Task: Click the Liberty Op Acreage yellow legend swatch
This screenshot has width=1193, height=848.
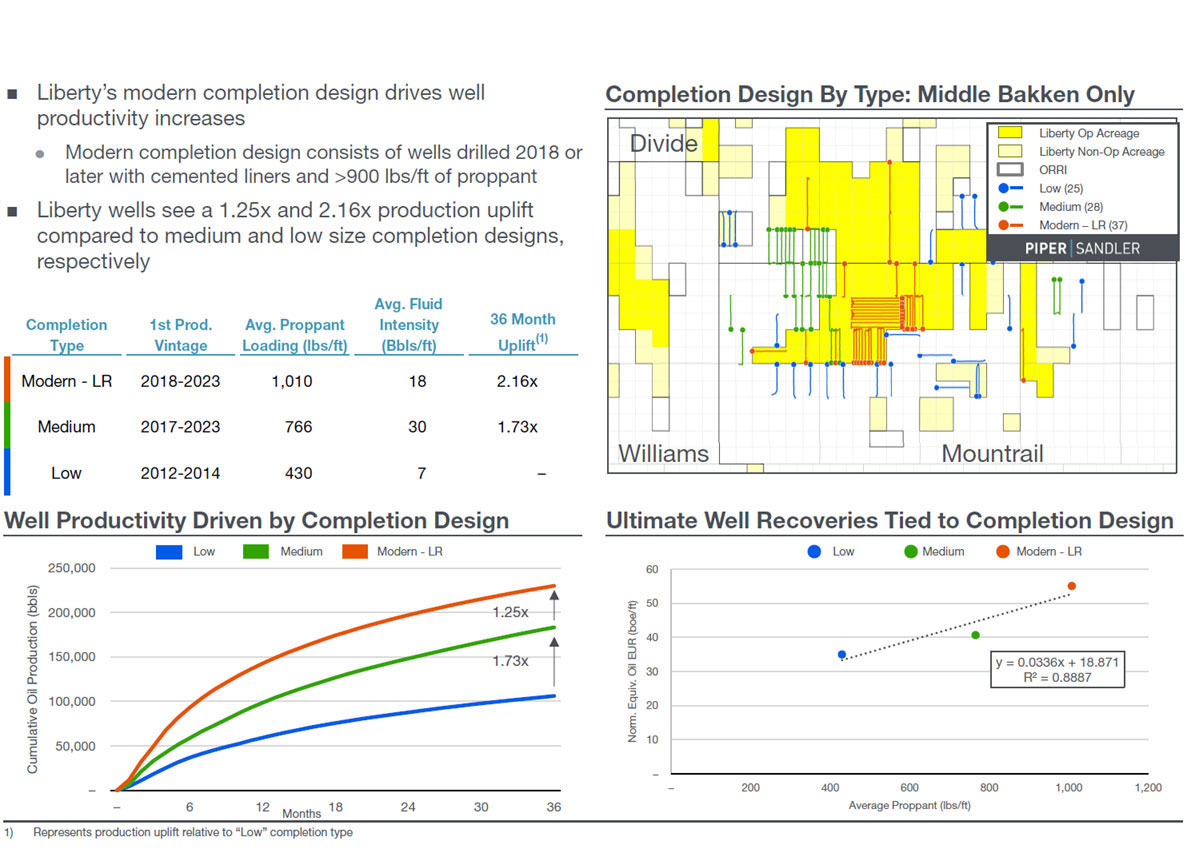Action: tap(1009, 133)
